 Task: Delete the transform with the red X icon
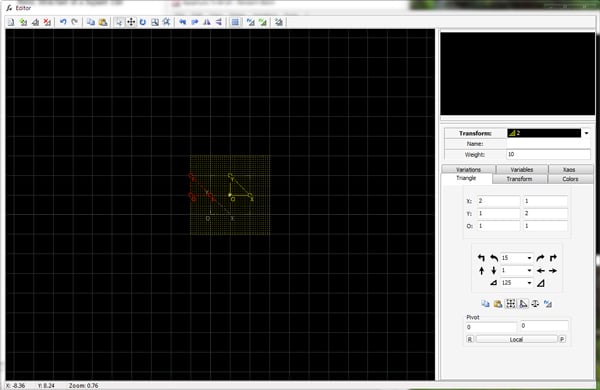click(x=47, y=22)
